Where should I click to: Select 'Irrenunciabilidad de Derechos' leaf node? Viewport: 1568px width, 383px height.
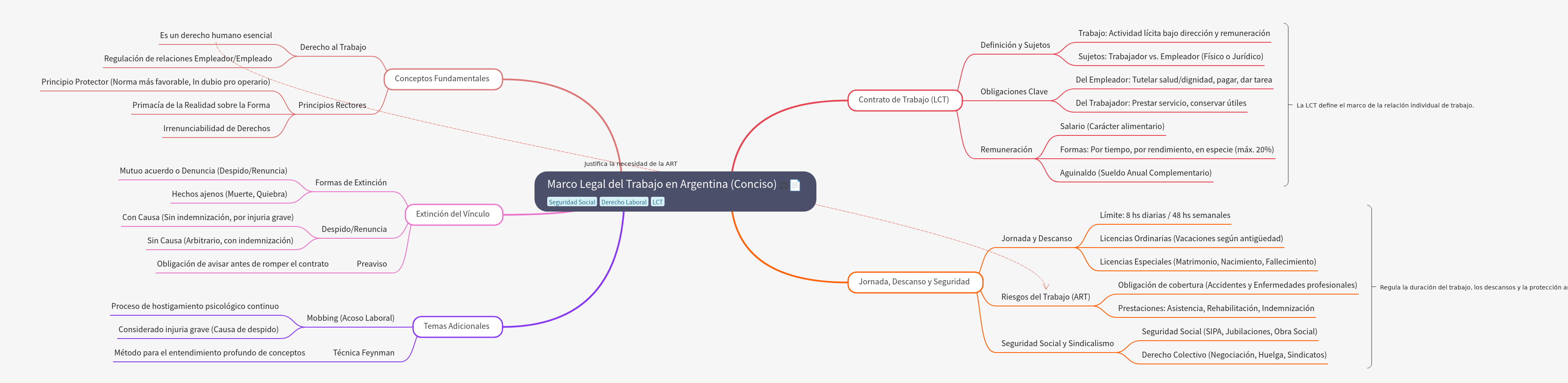pyautogui.click(x=216, y=129)
